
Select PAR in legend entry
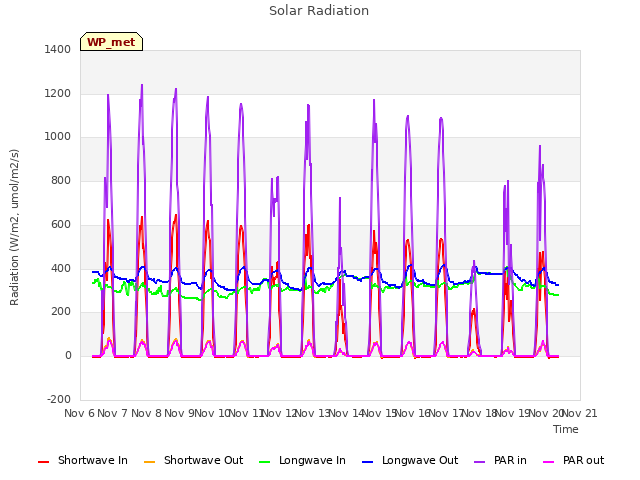point(500,460)
